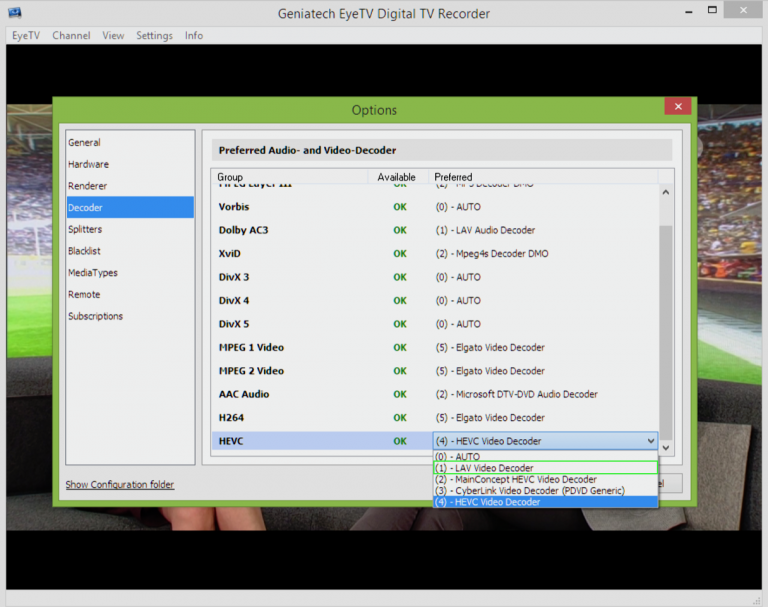Image resolution: width=768 pixels, height=607 pixels.
Task: Click scroll down arrow of decoder list
Action: 666,447
